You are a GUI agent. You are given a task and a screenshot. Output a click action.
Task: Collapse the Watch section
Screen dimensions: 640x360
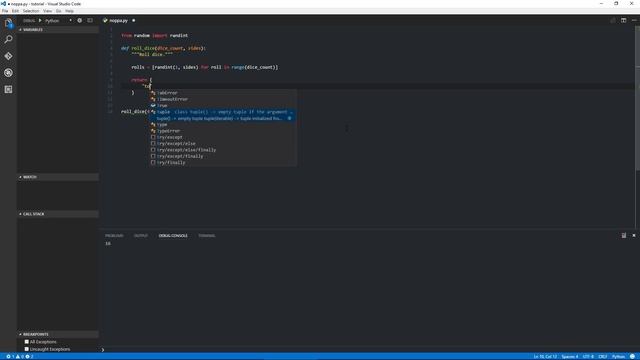[x=58, y=177]
